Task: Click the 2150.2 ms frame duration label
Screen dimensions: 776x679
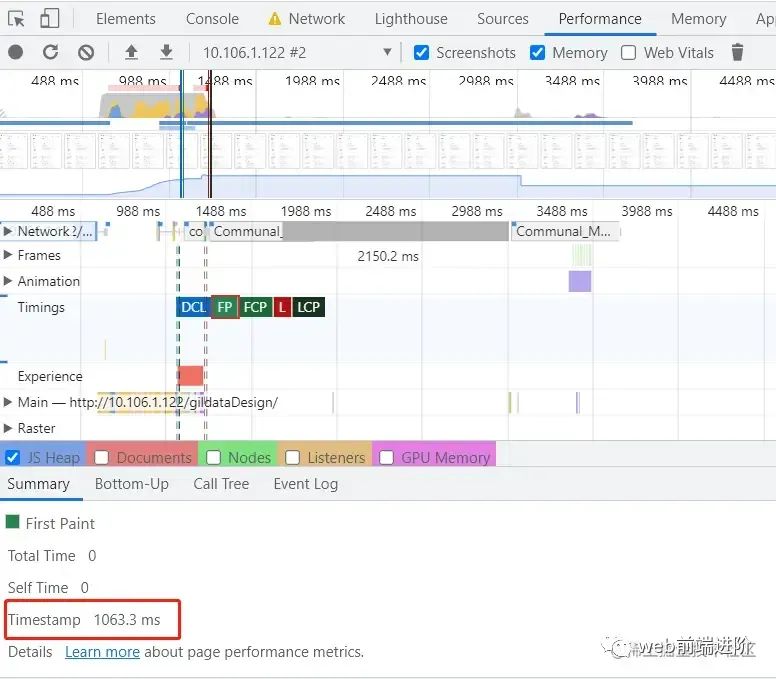Action: point(388,256)
